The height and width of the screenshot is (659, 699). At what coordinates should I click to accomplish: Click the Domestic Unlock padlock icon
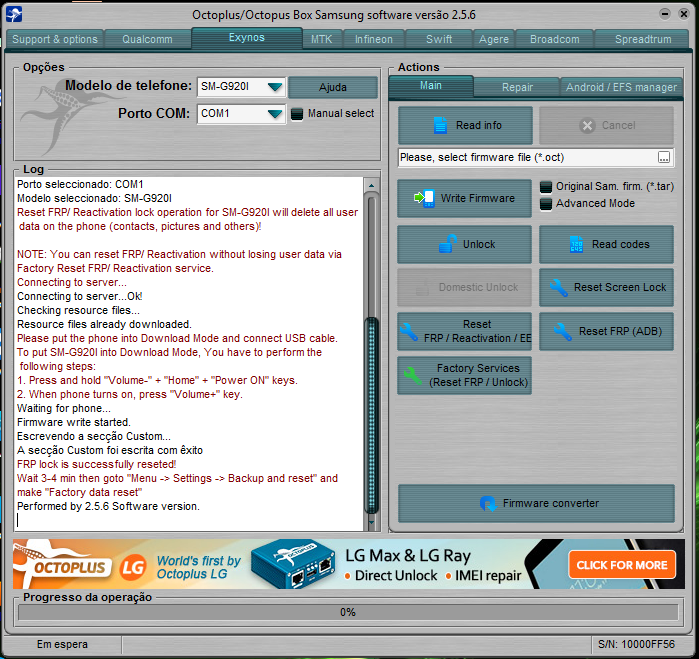[422, 288]
